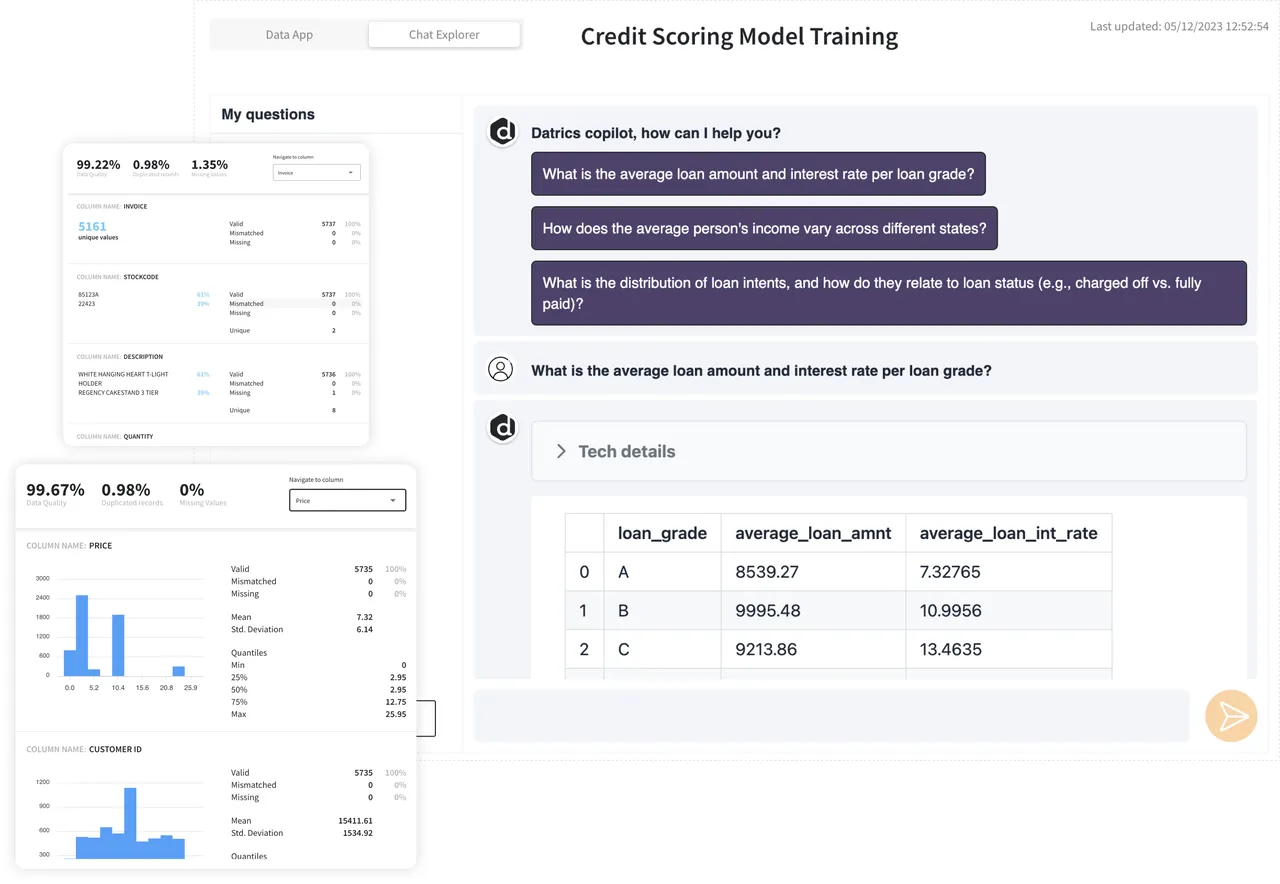Expand the Tech details section
This screenshot has width=1280, height=884.
coord(888,451)
